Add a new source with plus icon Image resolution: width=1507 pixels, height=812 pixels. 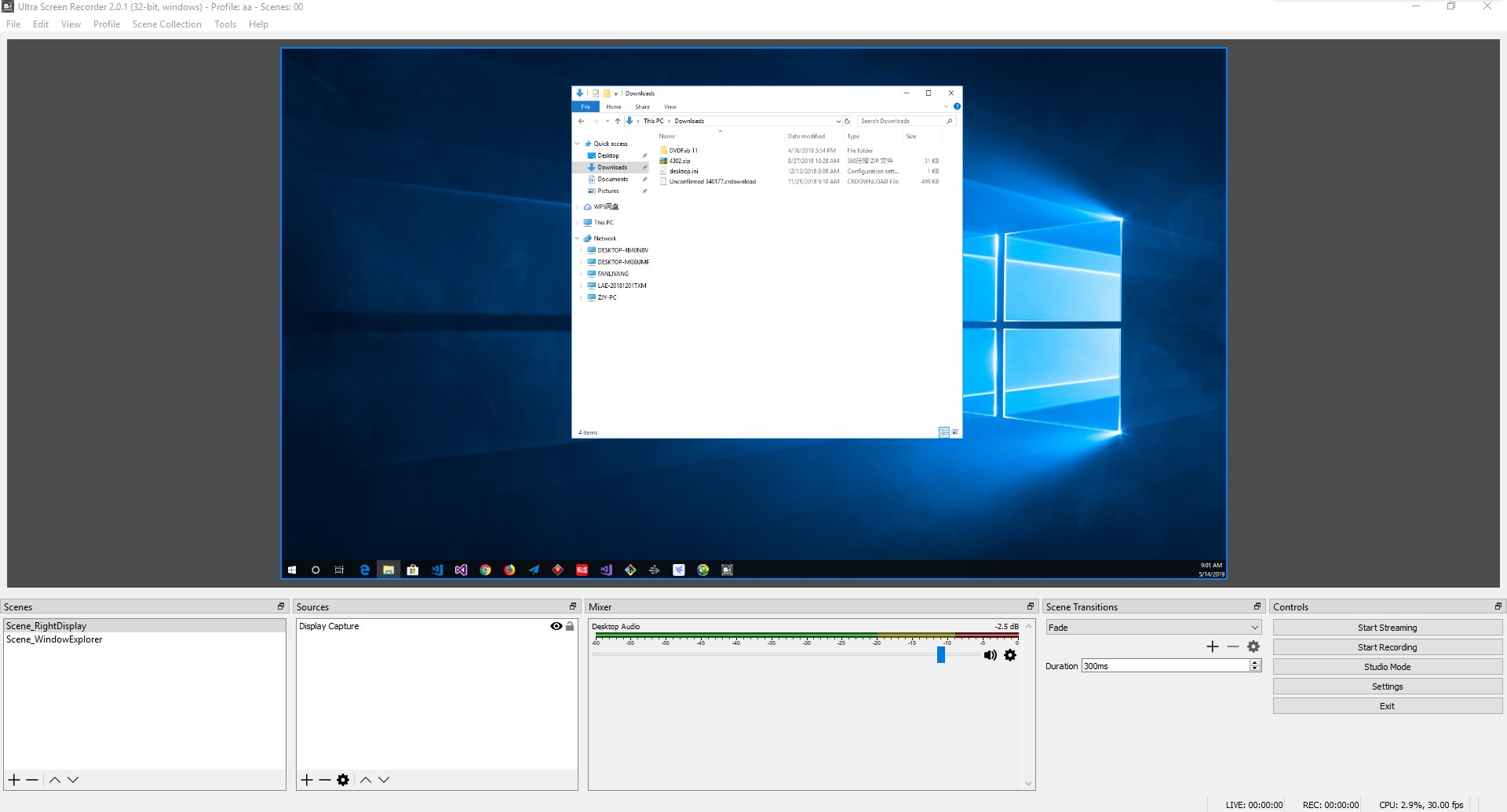coord(307,780)
